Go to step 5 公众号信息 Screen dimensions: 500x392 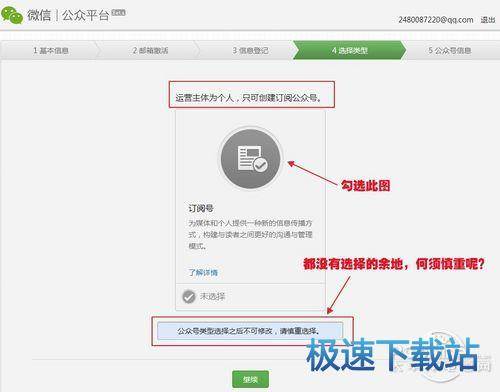pyautogui.click(x=449, y=50)
